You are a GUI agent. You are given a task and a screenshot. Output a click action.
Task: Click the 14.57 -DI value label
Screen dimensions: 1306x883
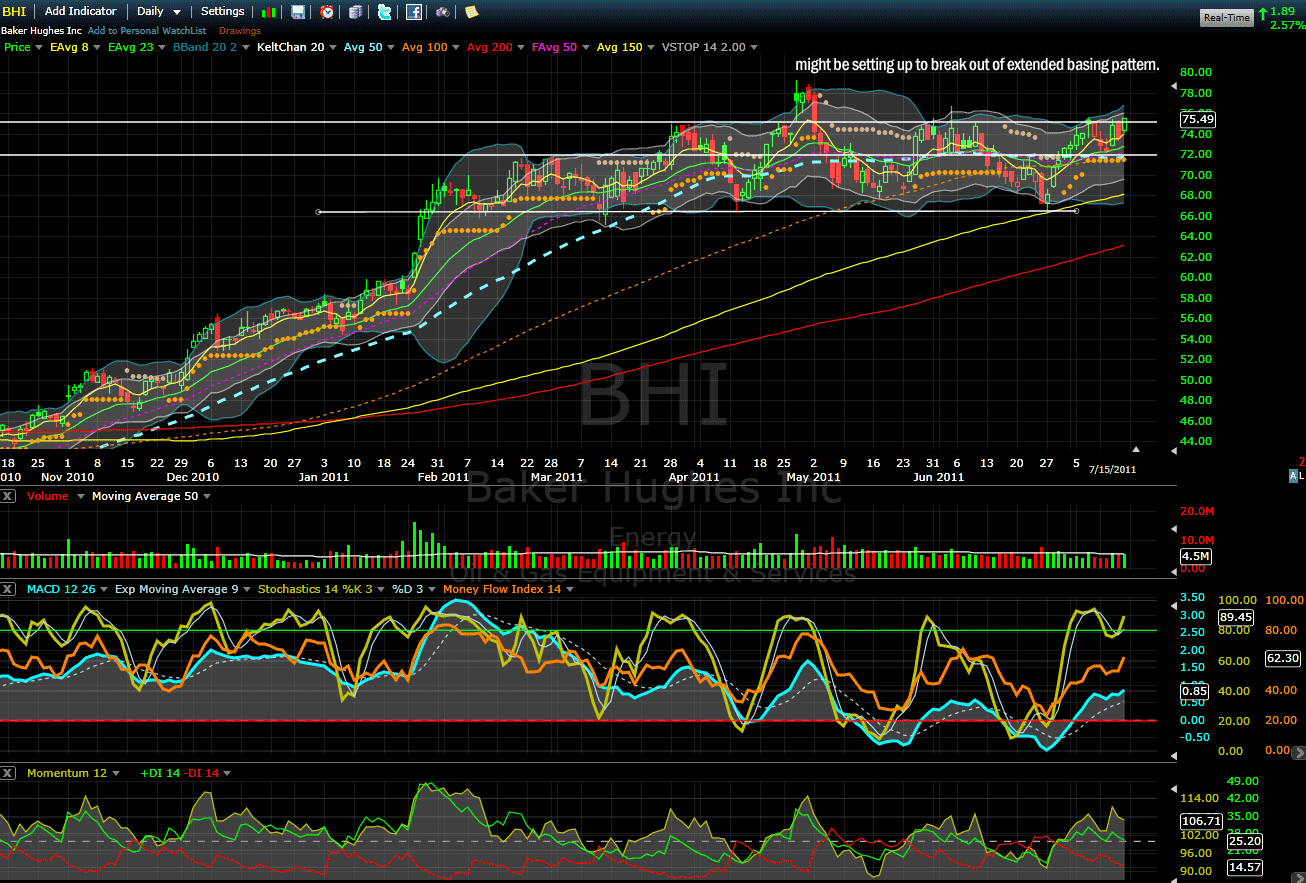[1245, 867]
